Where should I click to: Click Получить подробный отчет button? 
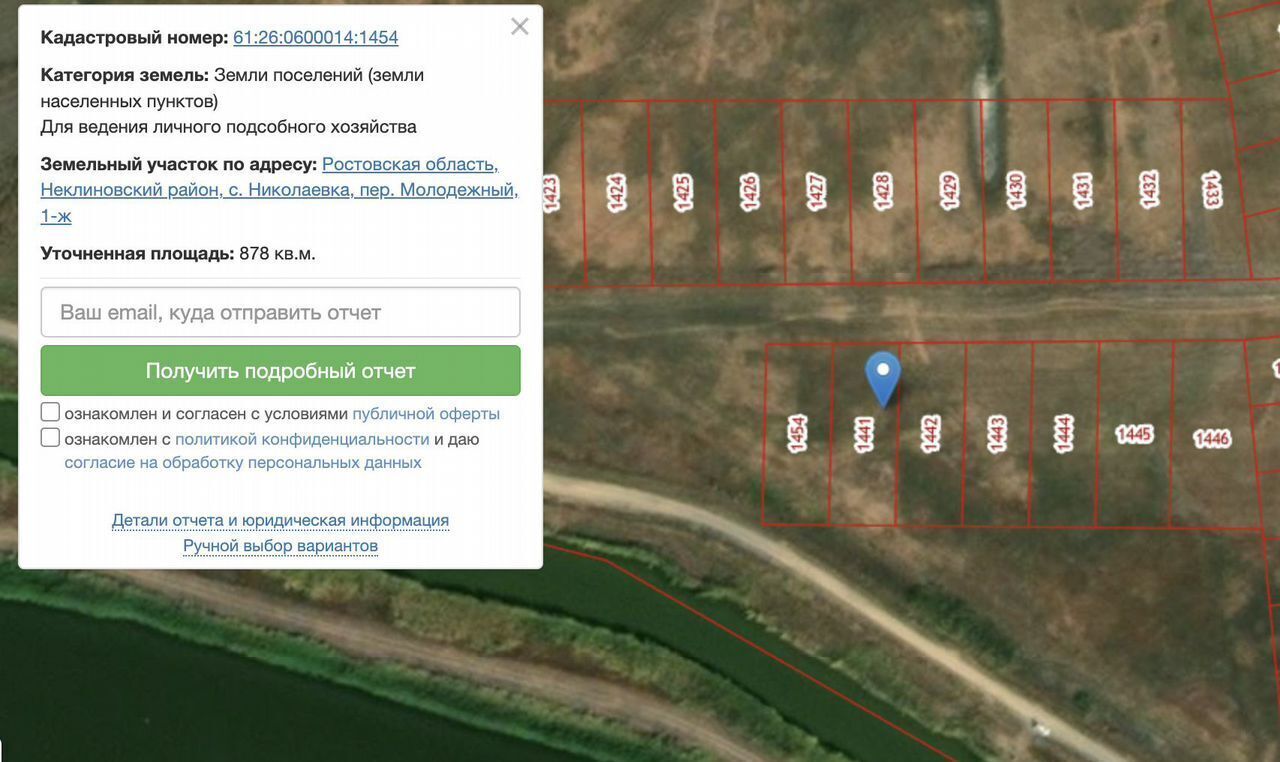pyautogui.click(x=280, y=370)
